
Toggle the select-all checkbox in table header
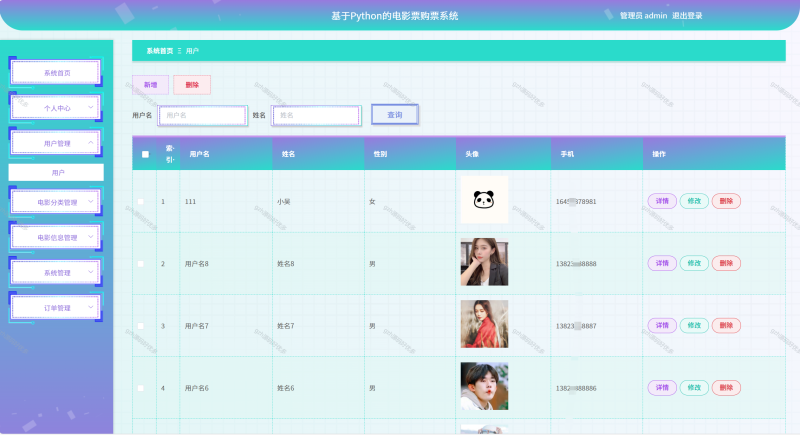tap(145, 154)
